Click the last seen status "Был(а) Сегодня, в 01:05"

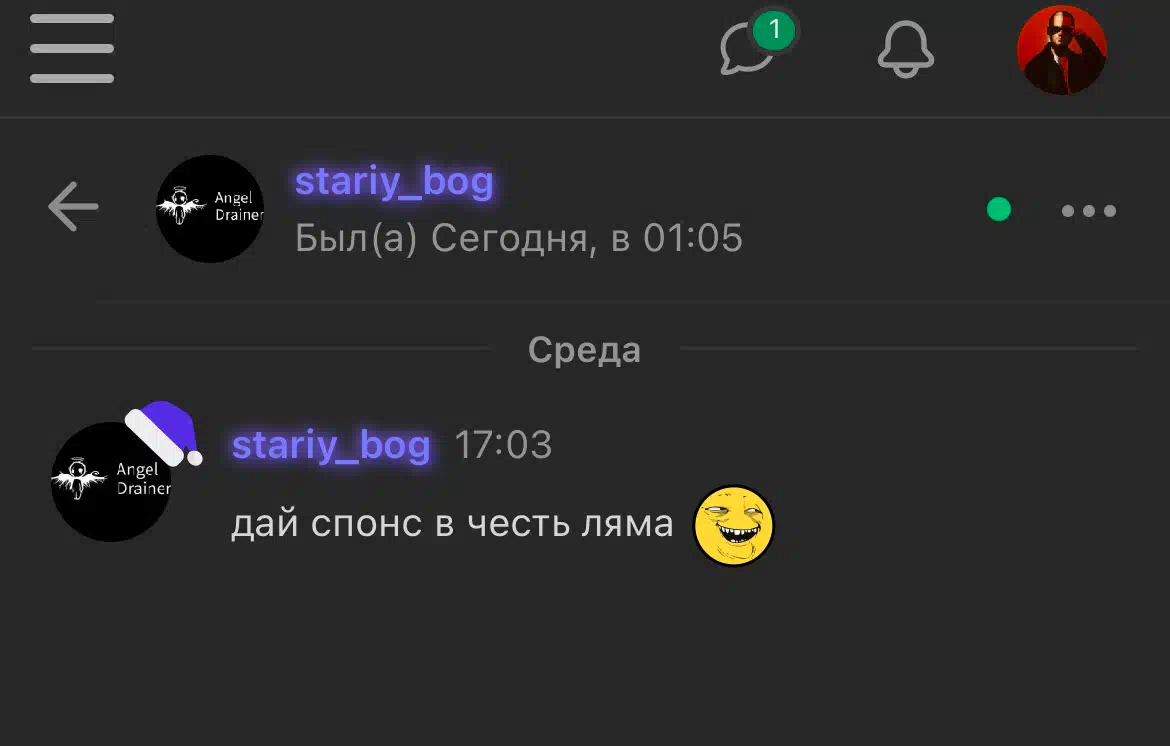[519, 239]
